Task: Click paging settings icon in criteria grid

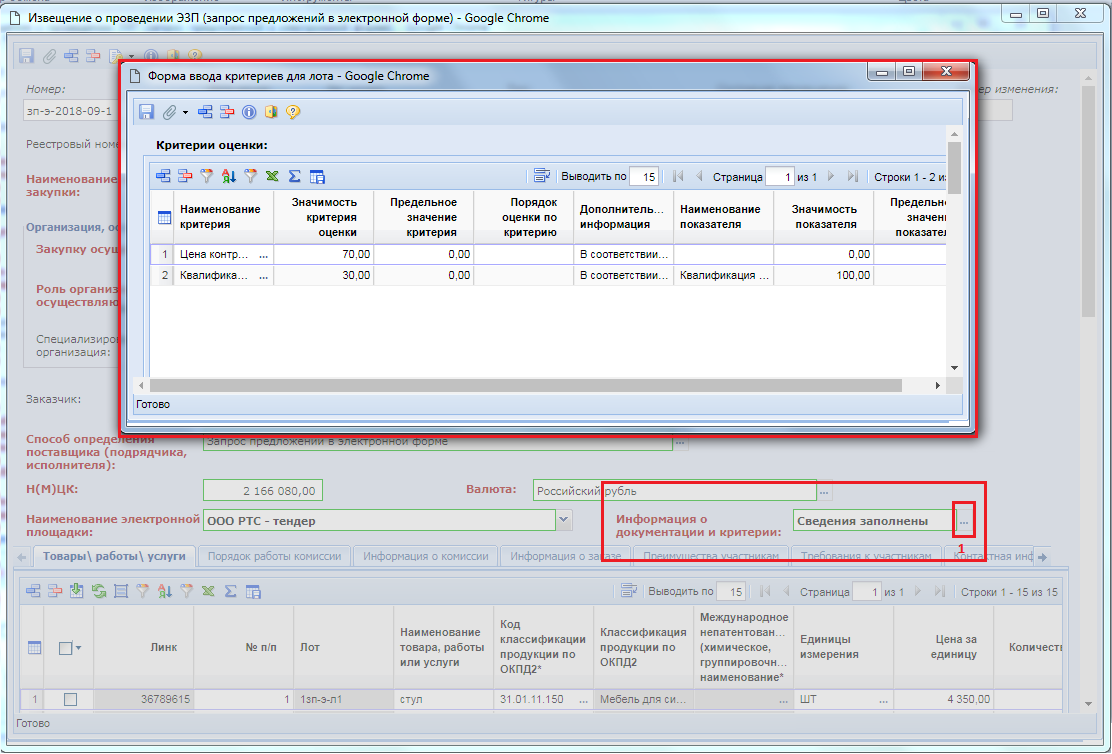Action: [x=543, y=176]
